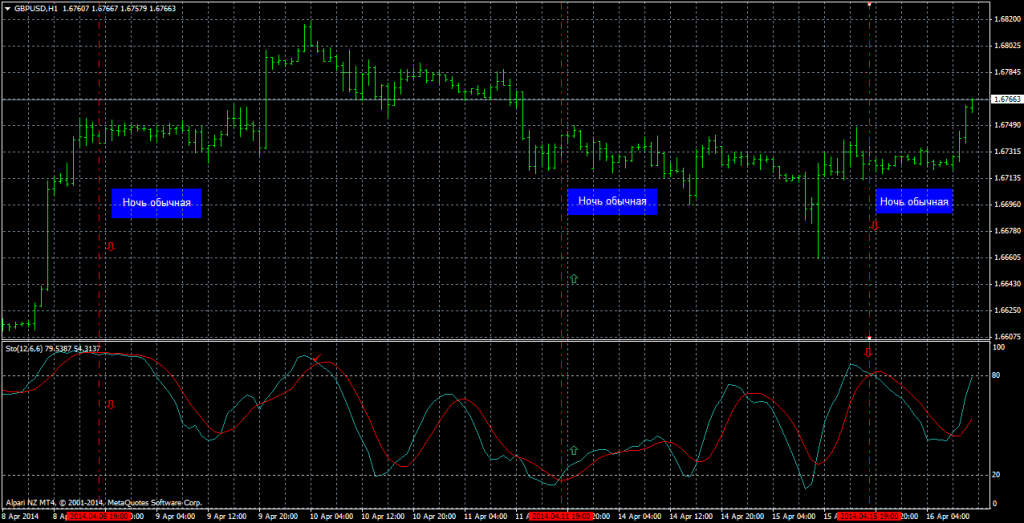
Task: Click left red down arrow in stochastic window
Action: pyautogui.click(x=110, y=404)
